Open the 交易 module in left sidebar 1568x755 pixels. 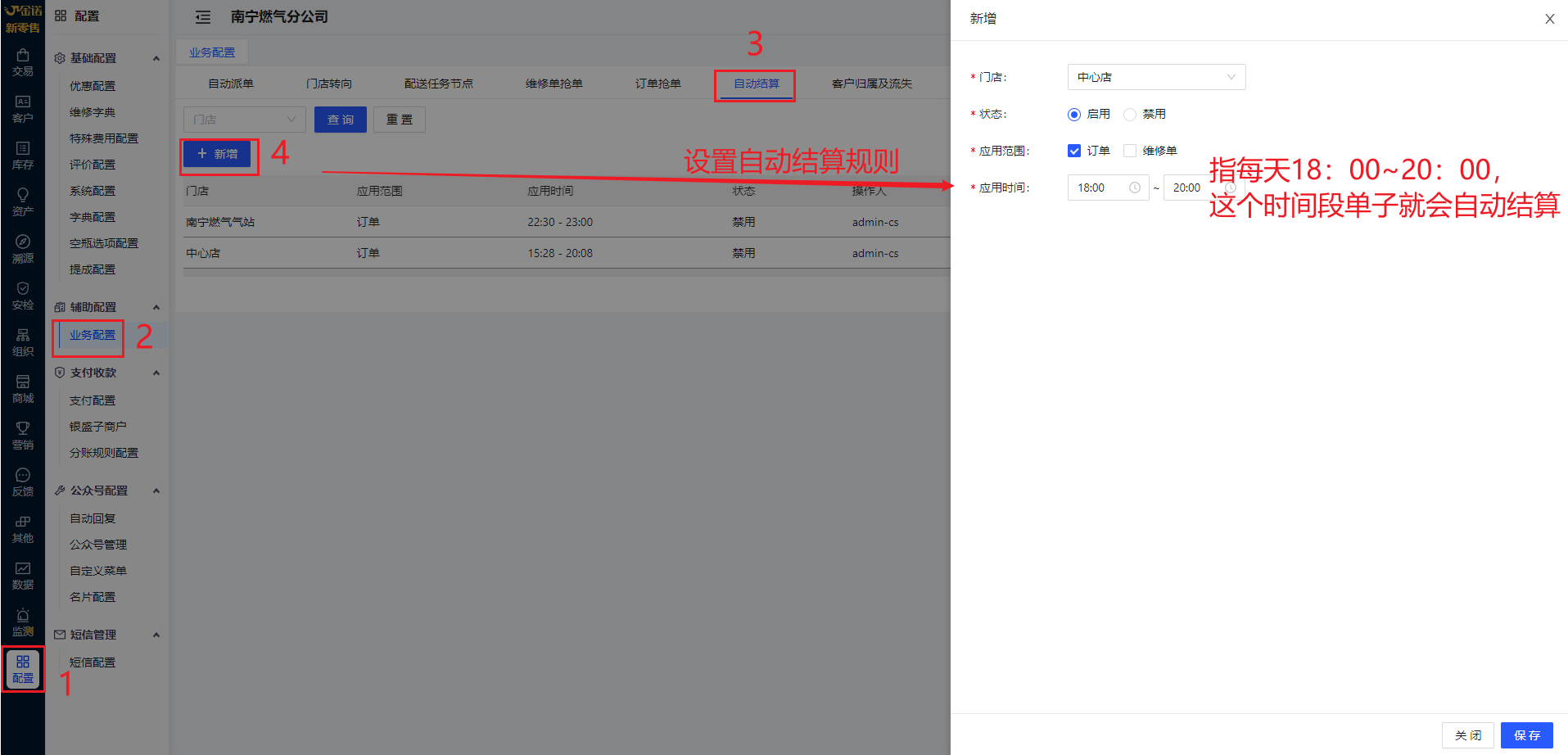tap(23, 62)
